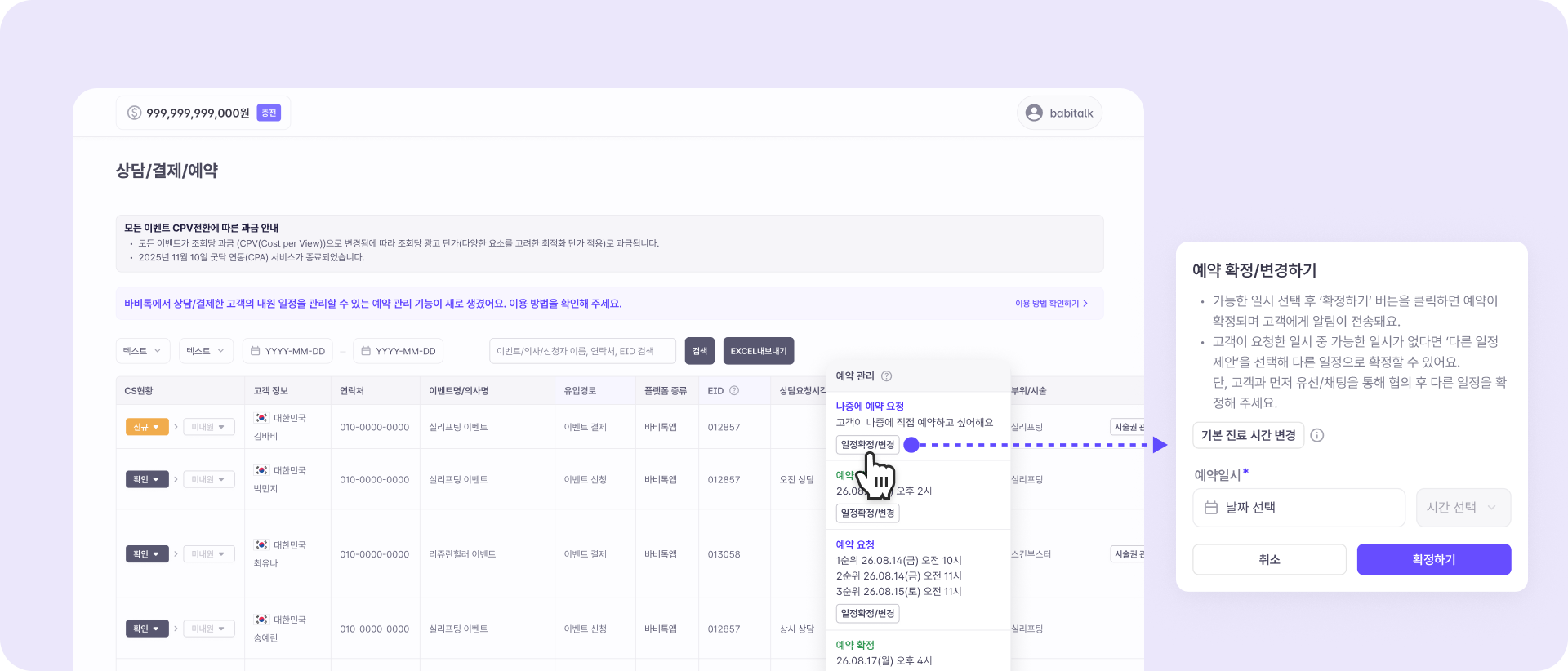Click the name 송예린 in the customer column
The height and width of the screenshot is (671, 1568).
(x=265, y=638)
